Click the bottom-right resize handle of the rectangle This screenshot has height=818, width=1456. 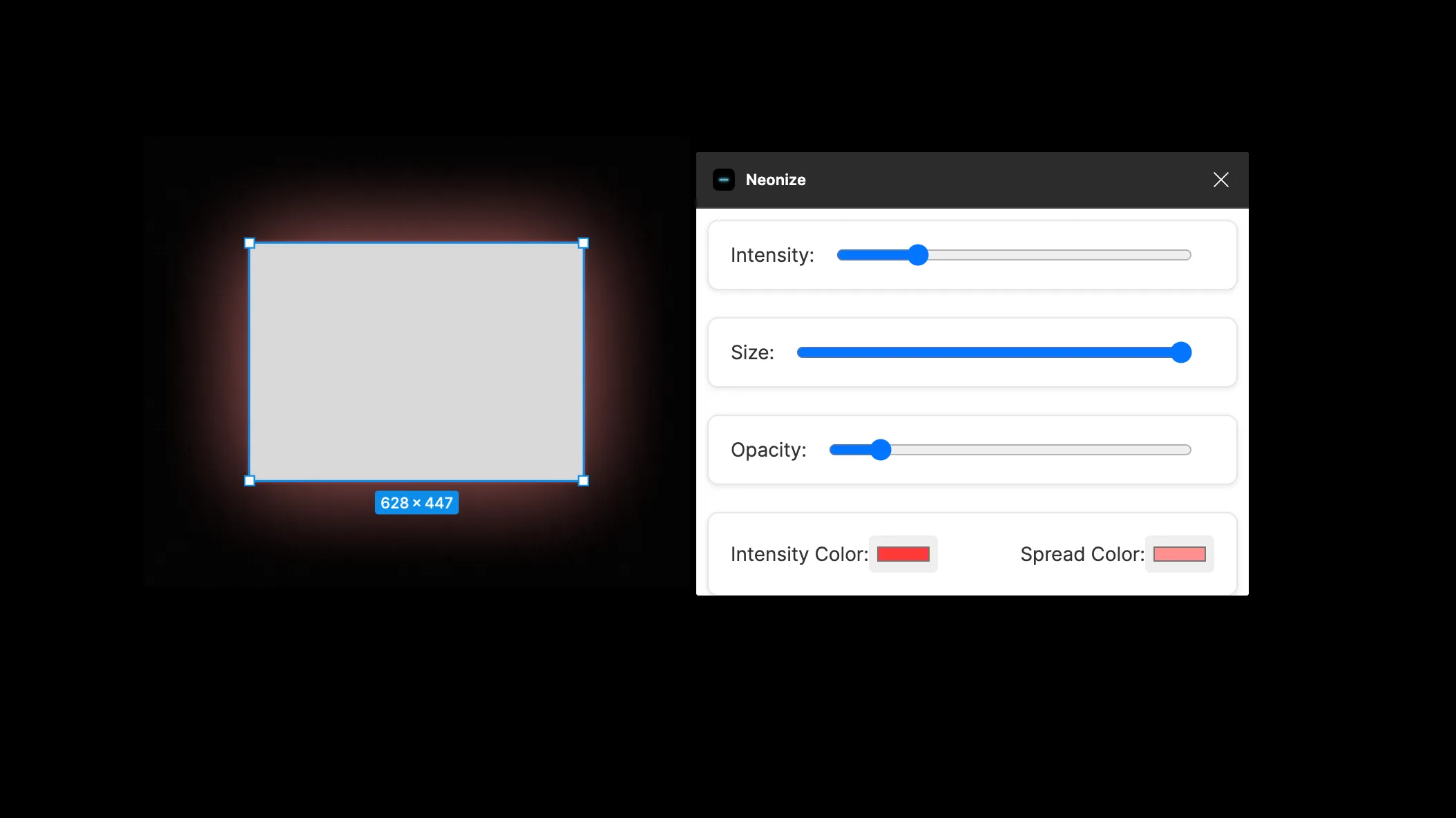(x=584, y=481)
